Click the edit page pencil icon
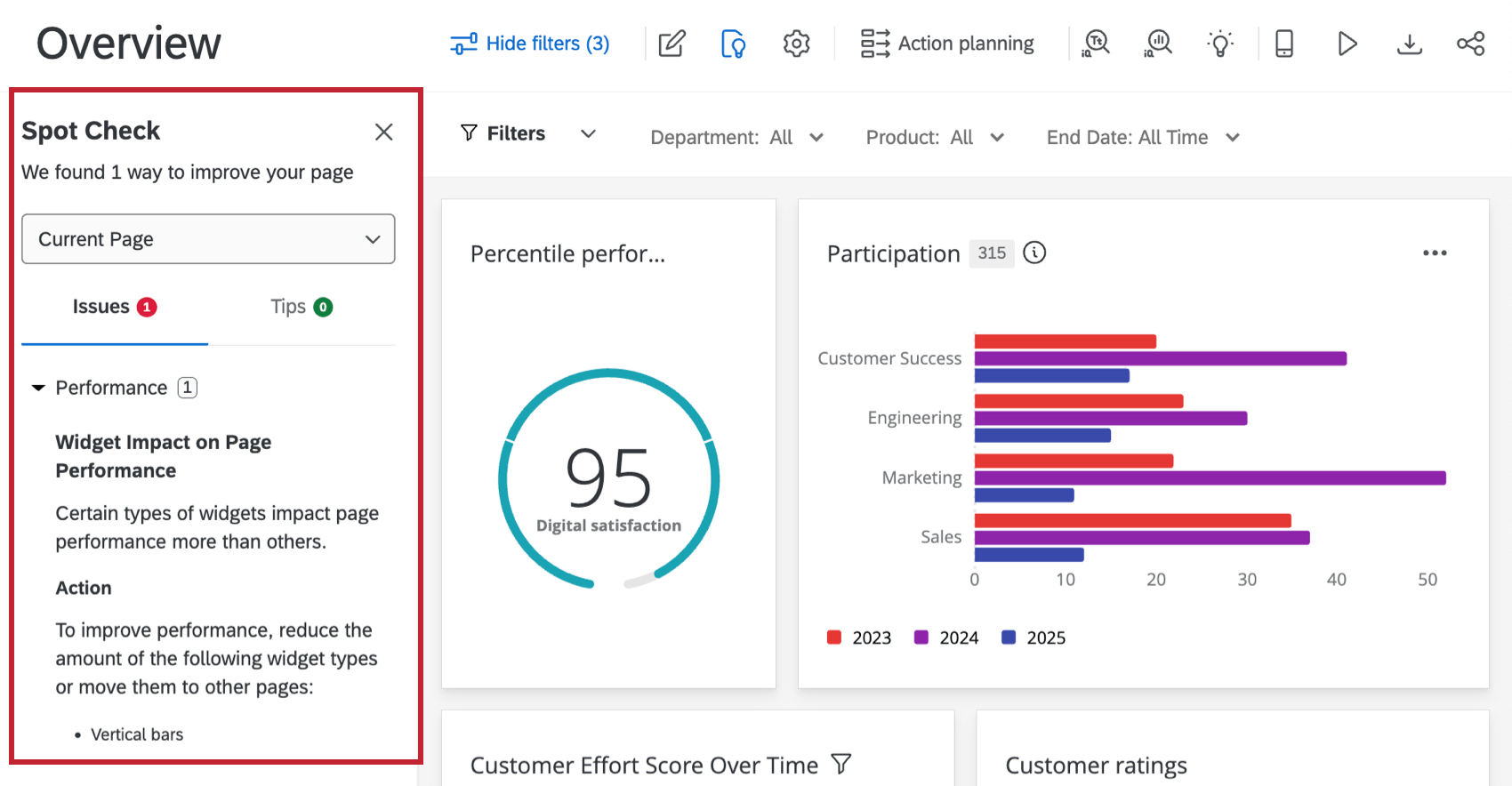 point(672,44)
